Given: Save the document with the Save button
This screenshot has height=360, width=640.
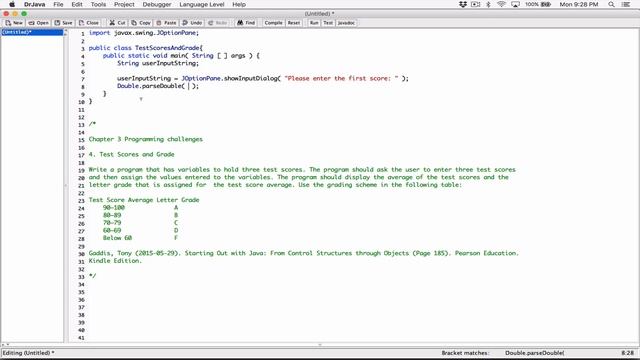Looking at the screenshot, I should (x=63, y=23).
